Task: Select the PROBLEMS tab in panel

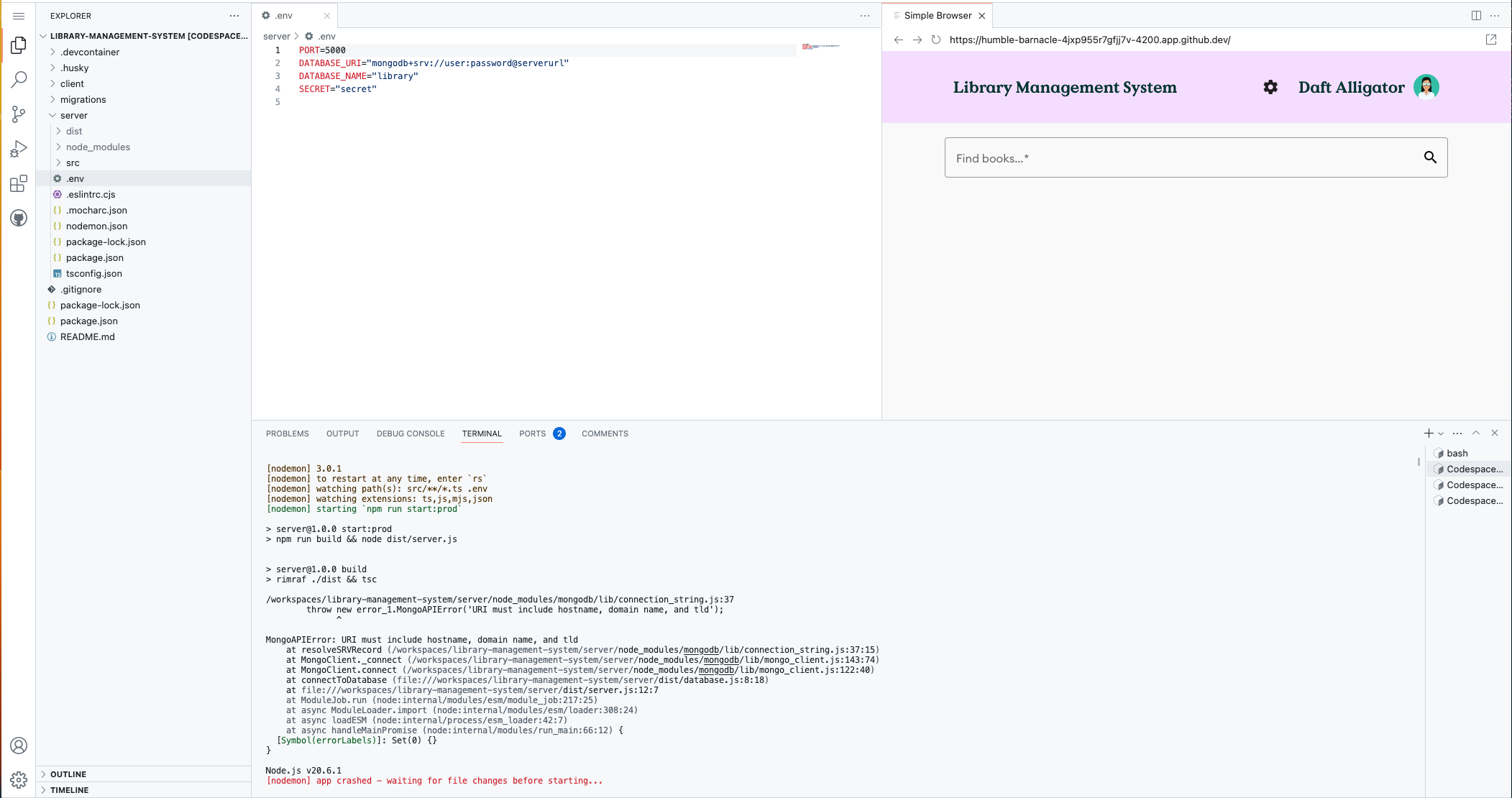Action: click(x=286, y=433)
